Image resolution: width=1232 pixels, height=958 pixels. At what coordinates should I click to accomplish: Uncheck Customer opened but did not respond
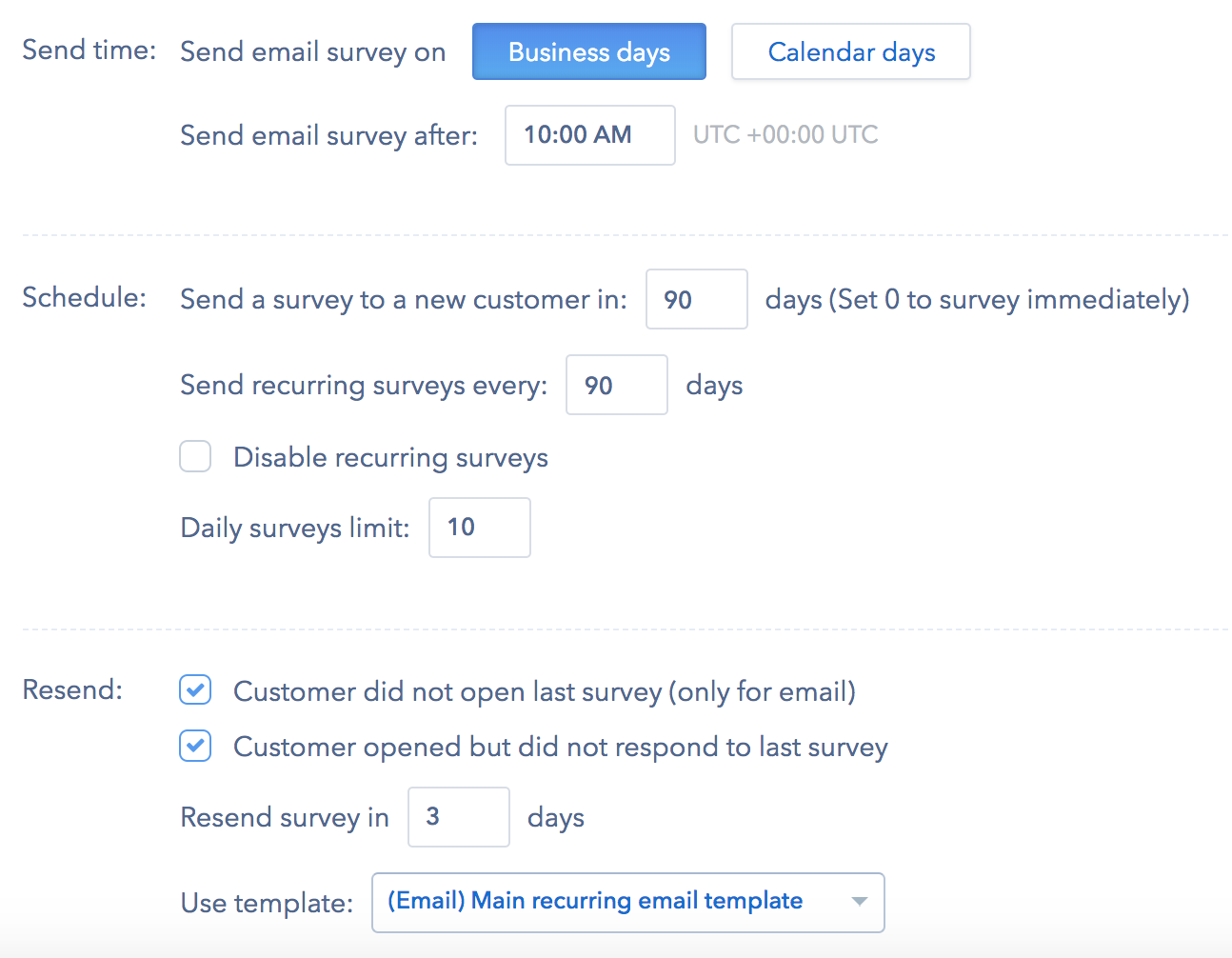click(x=195, y=746)
